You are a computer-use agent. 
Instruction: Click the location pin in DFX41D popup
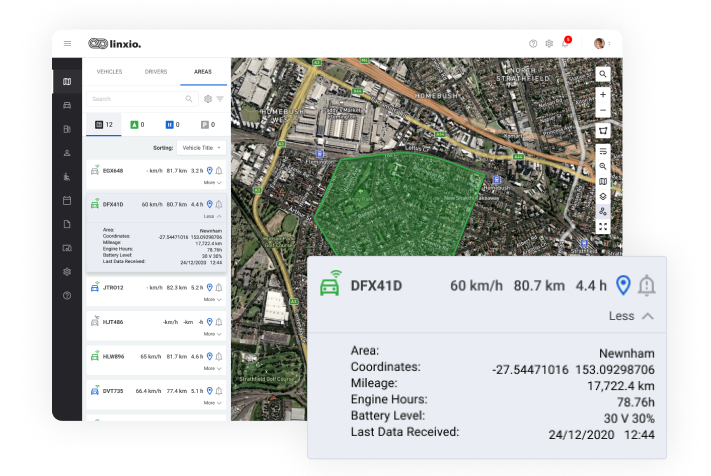point(623,286)
